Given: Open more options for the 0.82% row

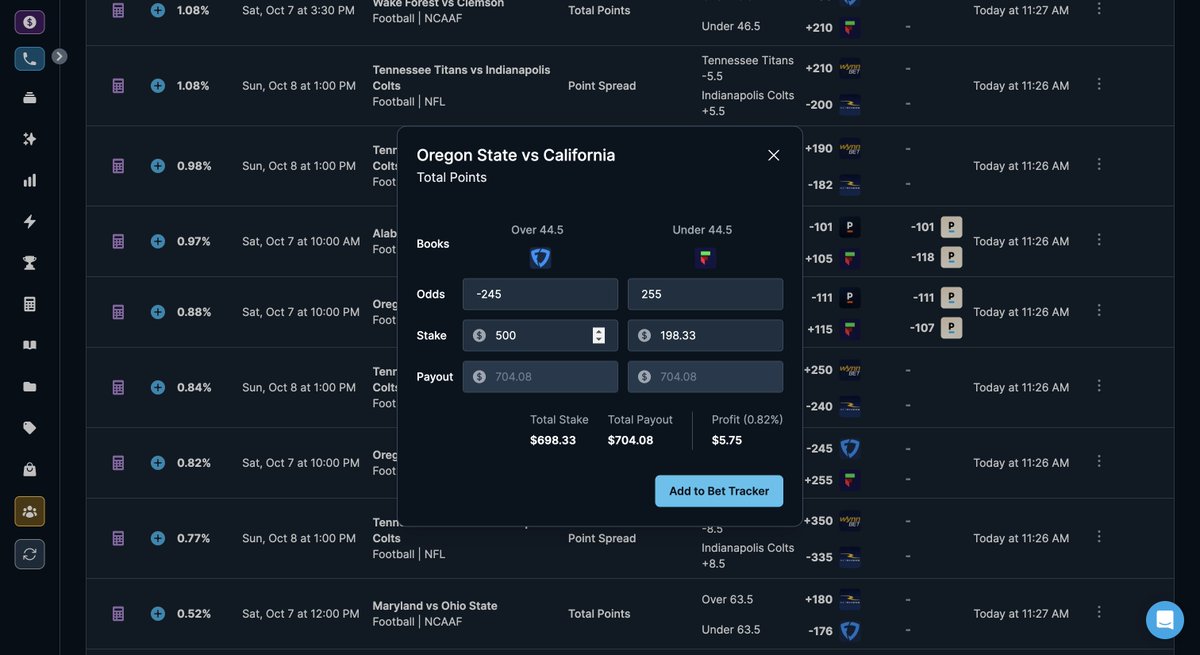Looking at the screenshot, I should pos(1099,461).
